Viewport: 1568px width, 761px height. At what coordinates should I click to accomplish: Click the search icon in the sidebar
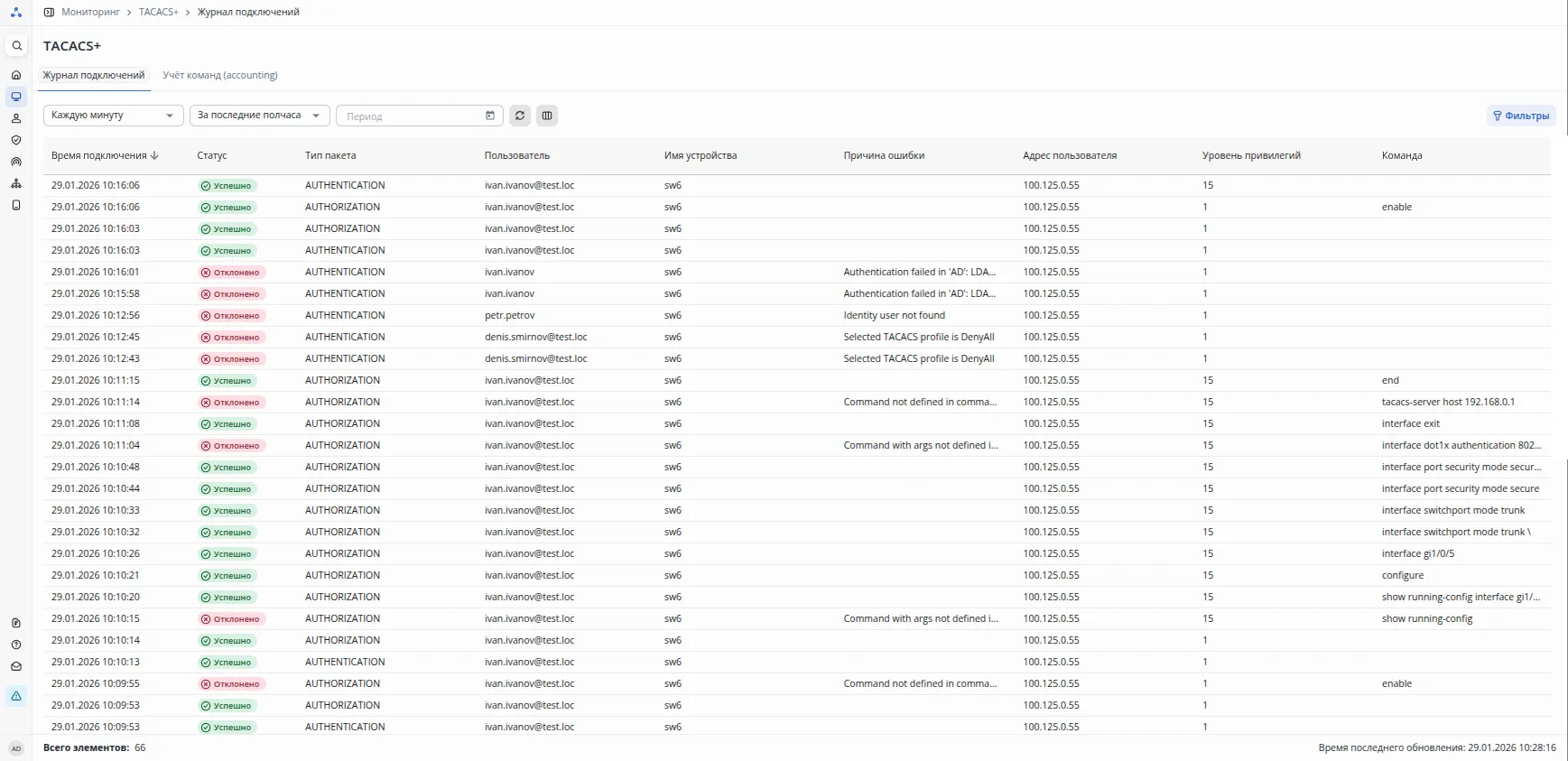[16, 46]
